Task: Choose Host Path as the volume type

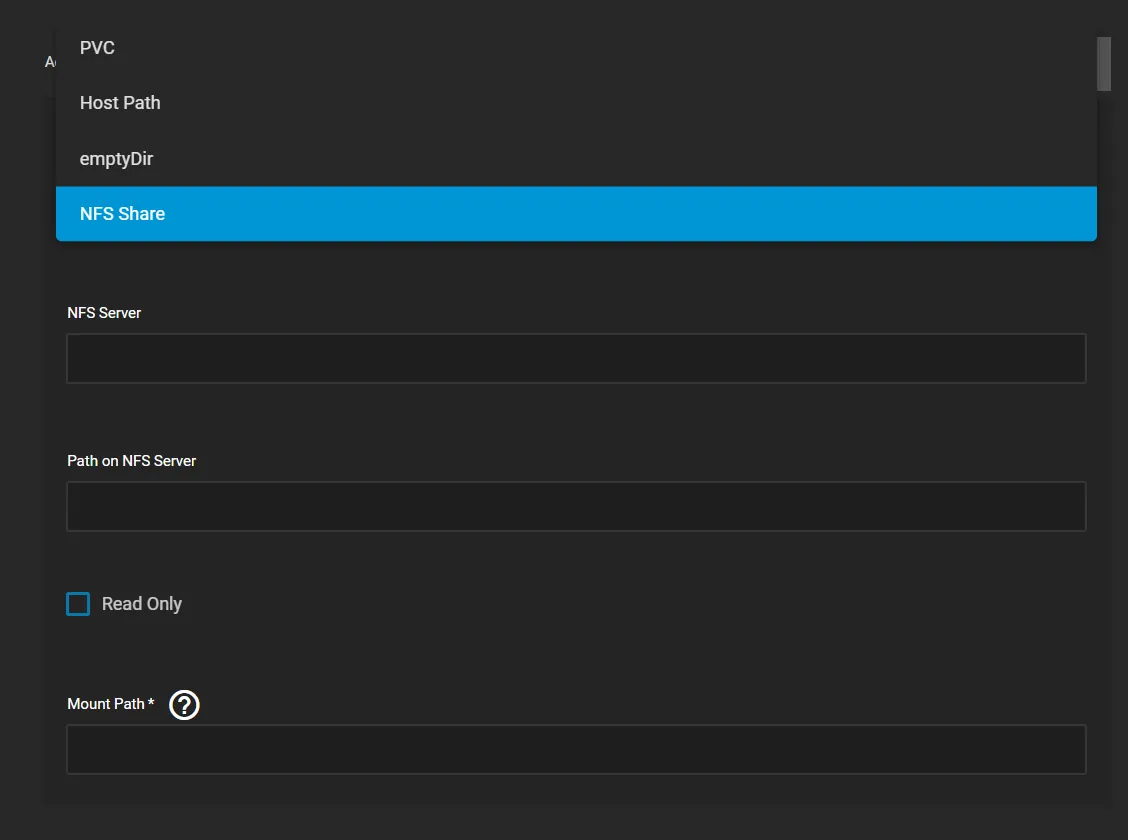Action: point(120,102)
